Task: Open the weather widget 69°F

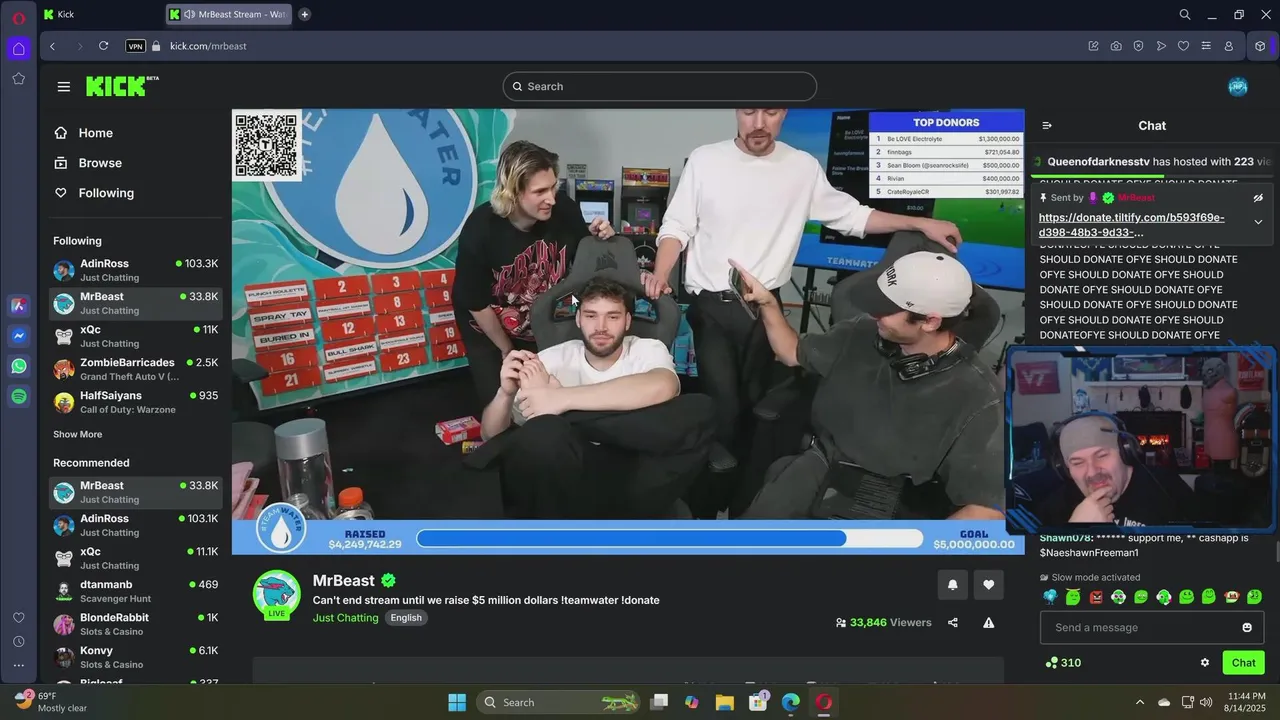Action: [52, 701]
